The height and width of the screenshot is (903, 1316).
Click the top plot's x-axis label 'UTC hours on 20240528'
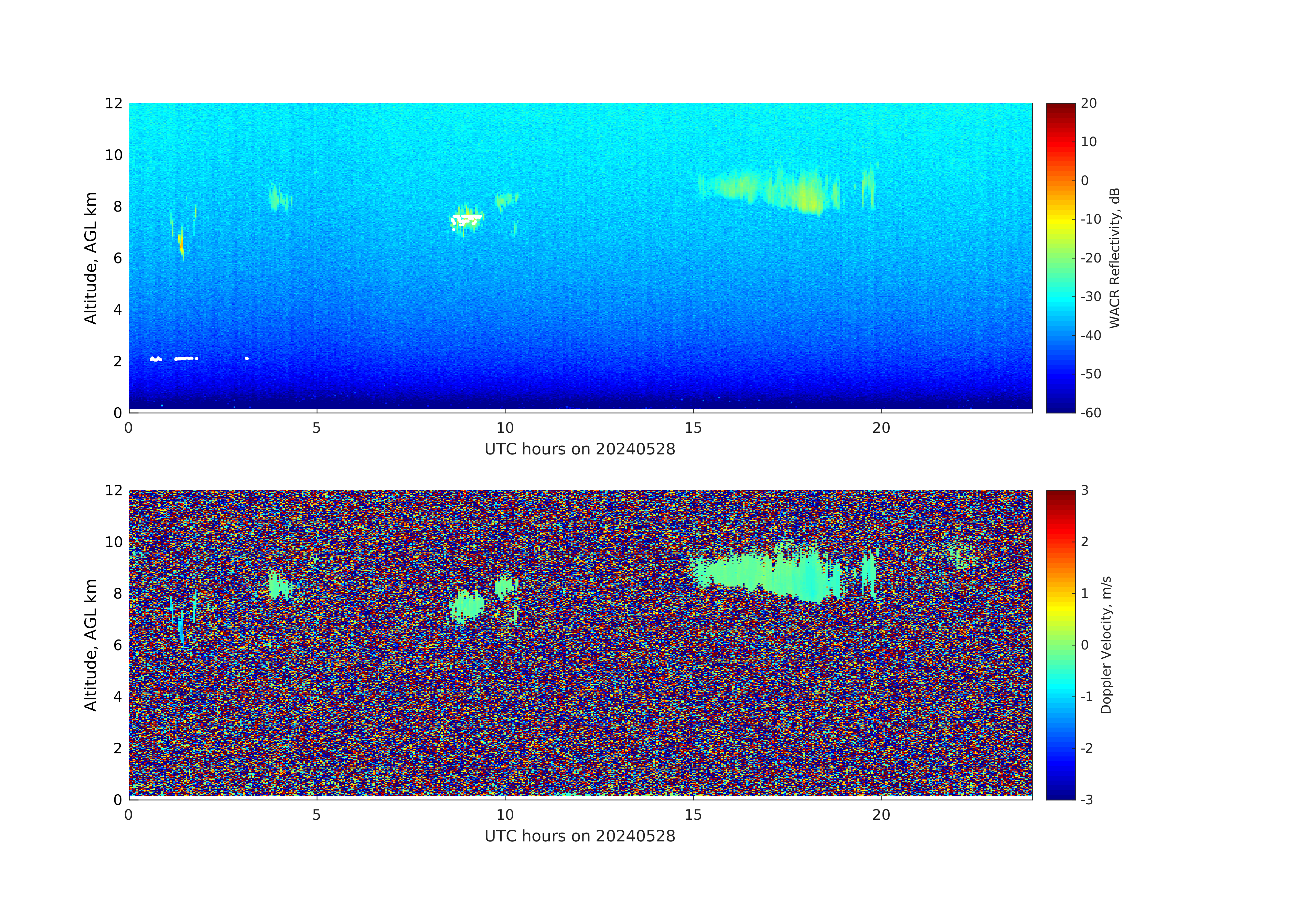(580, 450)
